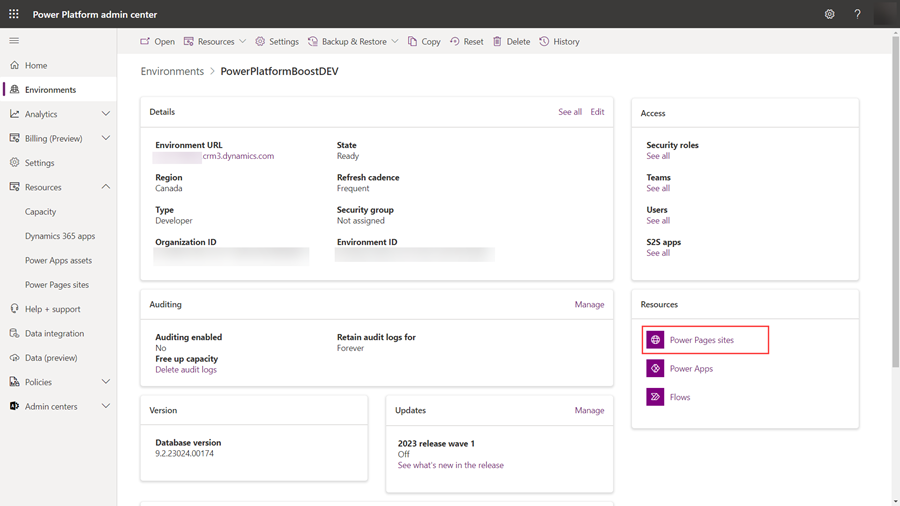Click the sidebar Settings gear icon

pos(14,162)
